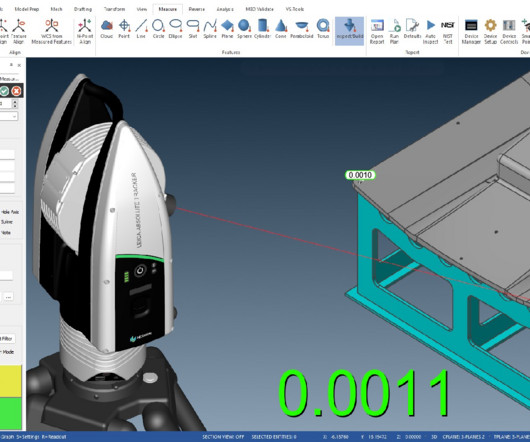
Task: Launch Auto Inspect
Action: click(x=430, y=32)
